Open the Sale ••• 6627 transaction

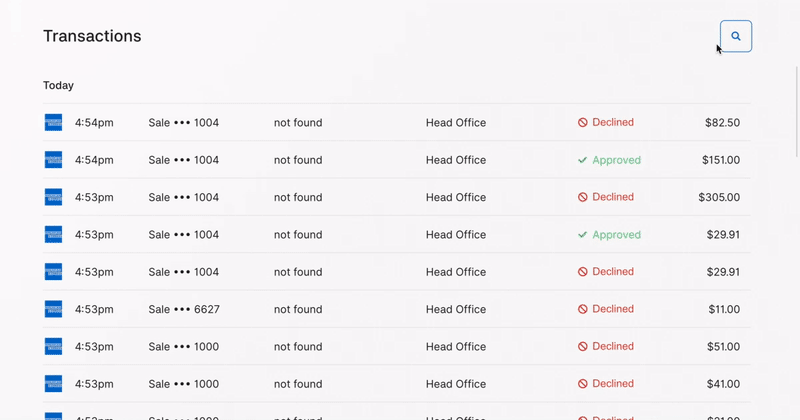[x=184, y=310]
